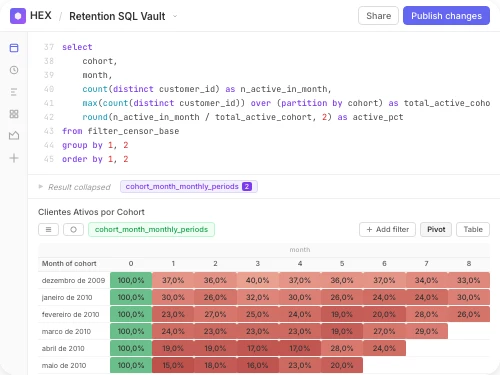Click the fevereiro de 2010 row label

coord(70,314)
